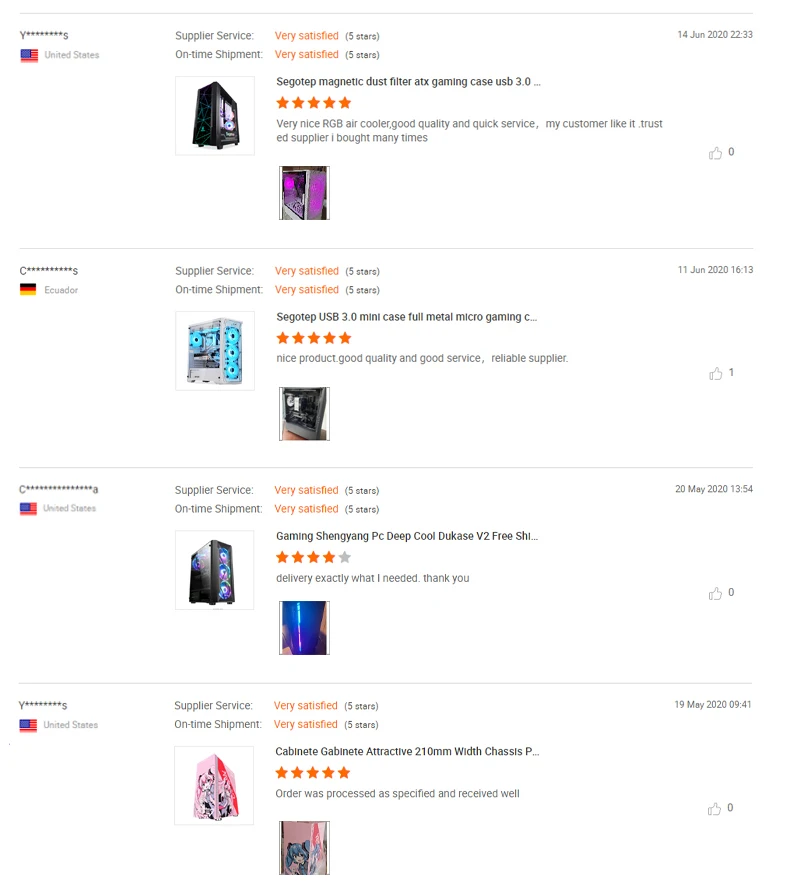Click the four-star rating on the Shengyang review

tap(313, 557)
